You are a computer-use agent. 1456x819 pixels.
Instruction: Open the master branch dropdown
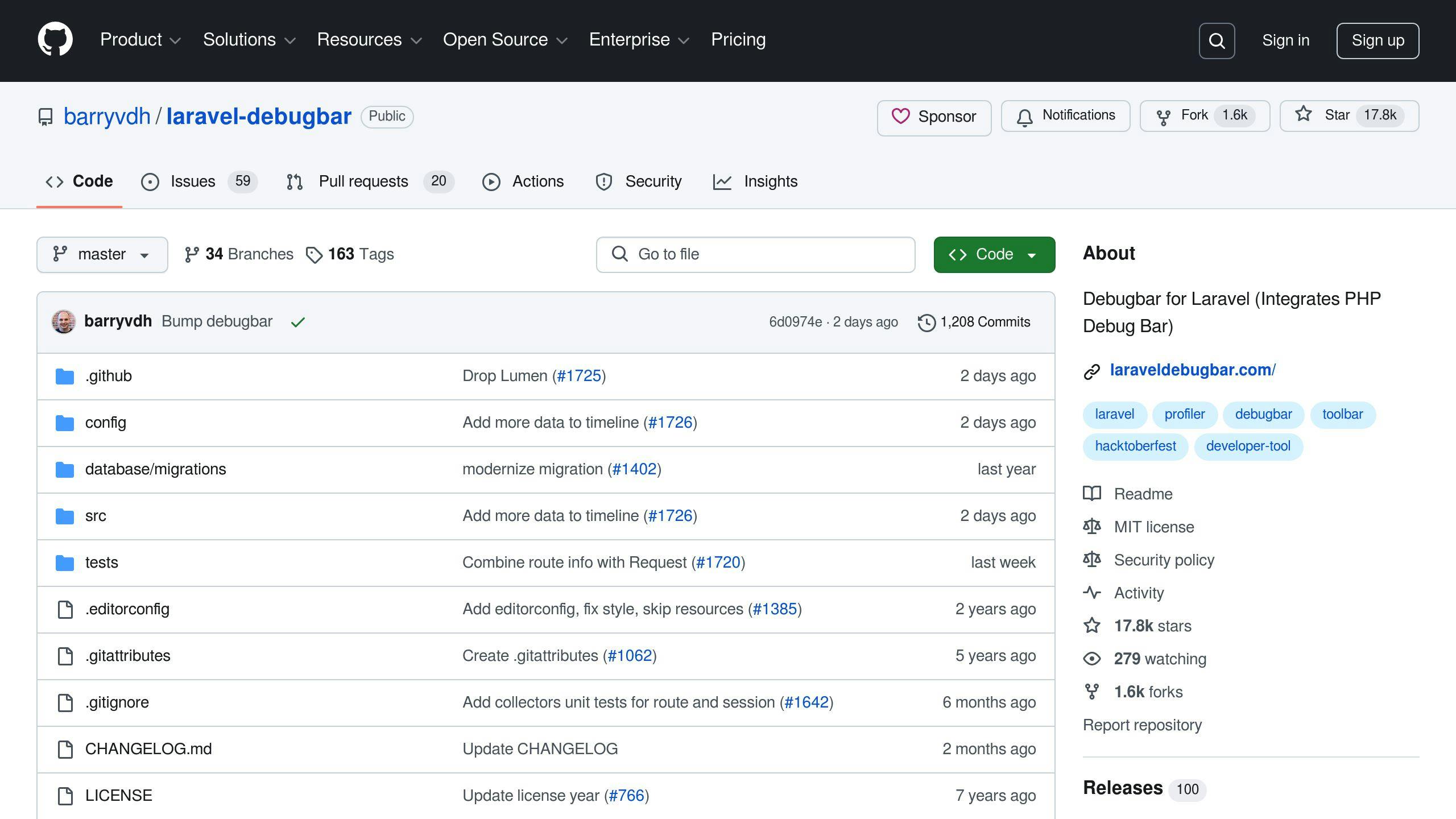pyautogui.click(x=102, y=254)
